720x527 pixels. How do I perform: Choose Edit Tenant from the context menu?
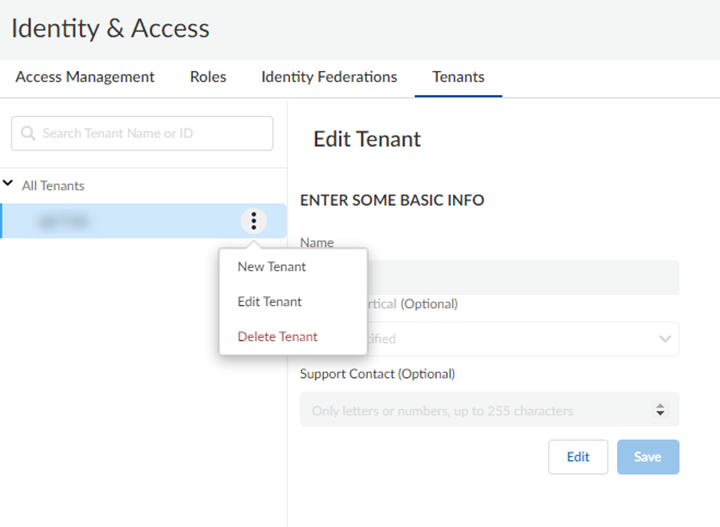pos(270,302)
